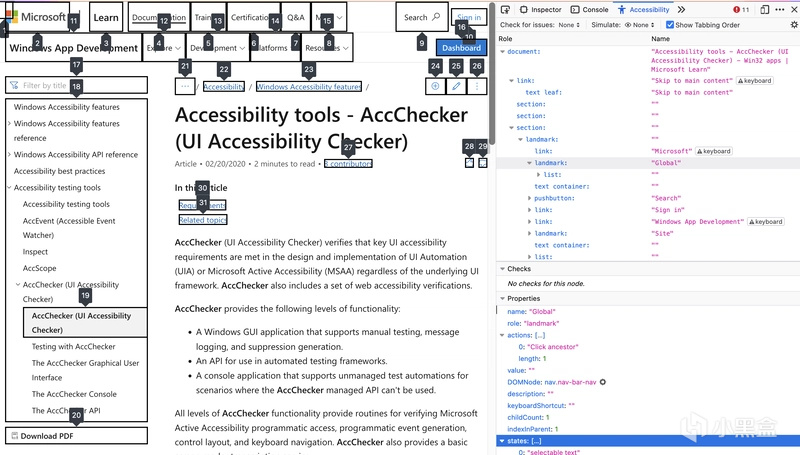Click the page vertical scrollbar thumb
Viewport: 800px width, 455px height.
[x=492, y=74]
